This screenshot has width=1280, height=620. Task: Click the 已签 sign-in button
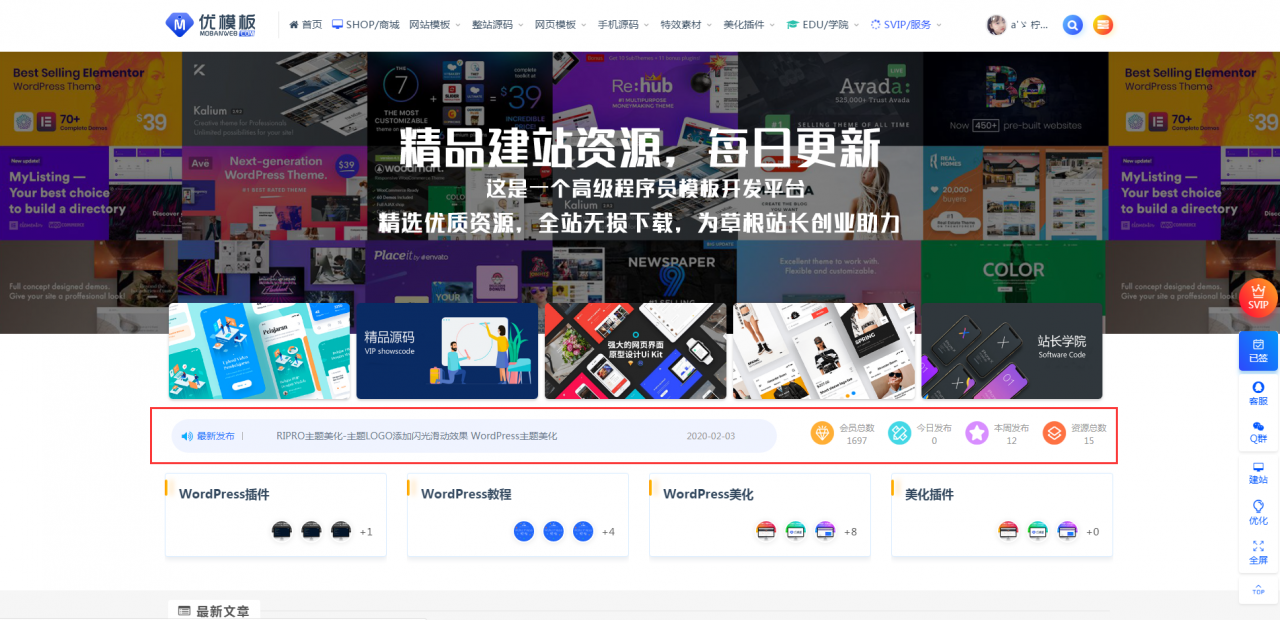tap(1258, 351)
